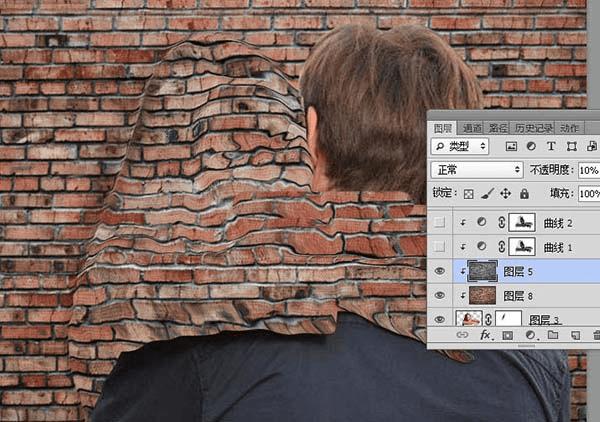
Task: Click mask link chain on 图层 3
Action: coord(489,319)
